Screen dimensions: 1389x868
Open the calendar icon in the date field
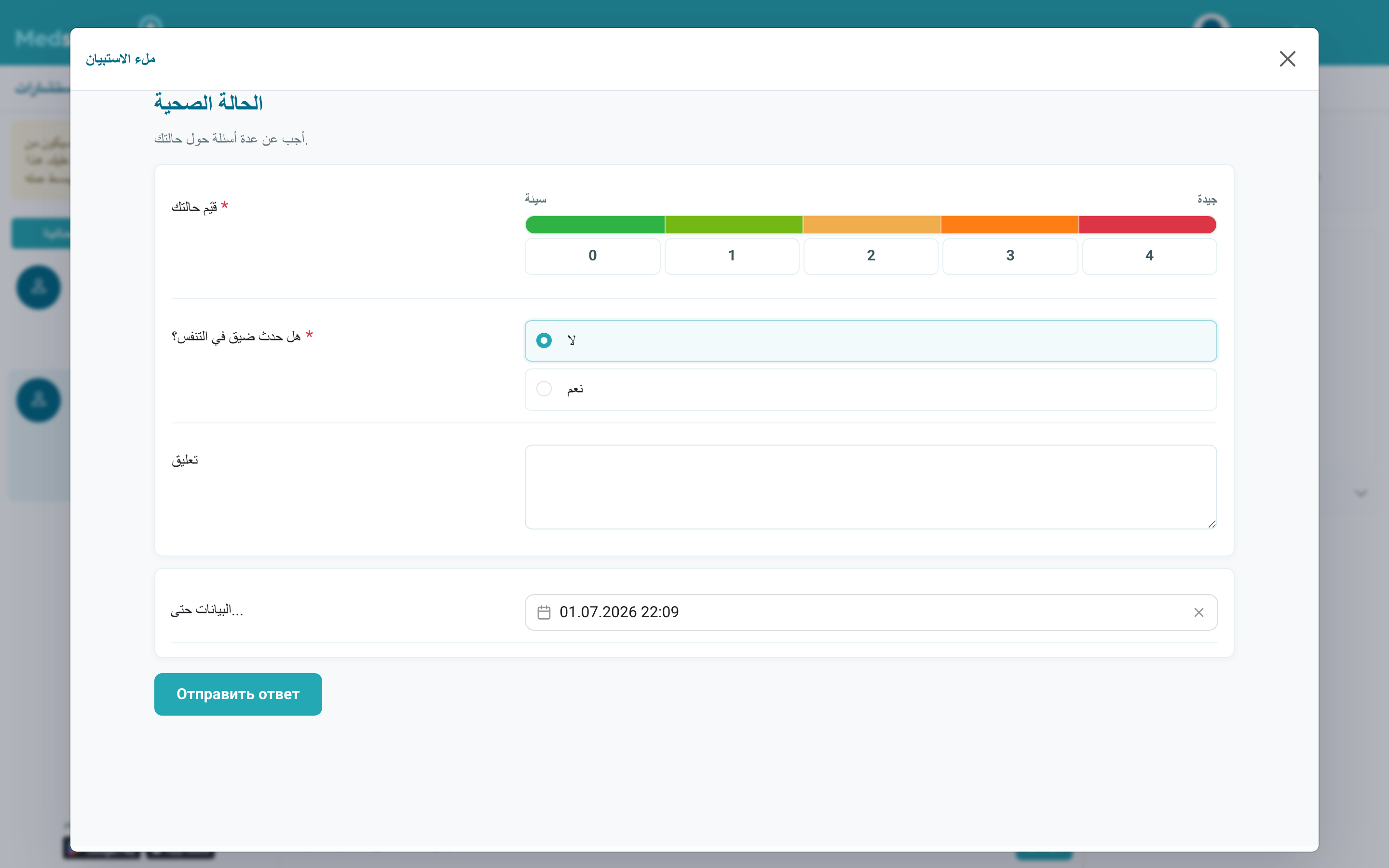tap(544, 612)
